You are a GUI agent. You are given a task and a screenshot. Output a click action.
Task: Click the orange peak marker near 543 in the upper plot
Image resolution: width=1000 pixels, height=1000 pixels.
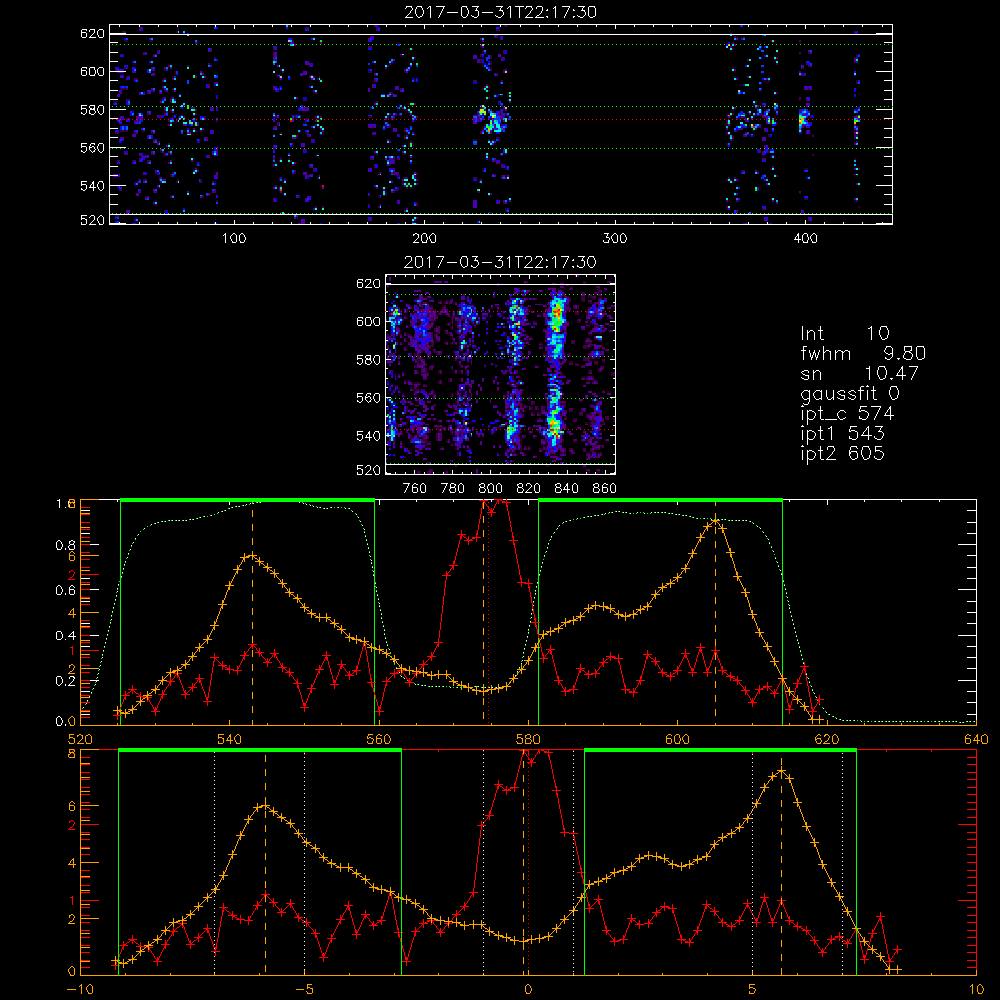(x=253, y=556)
